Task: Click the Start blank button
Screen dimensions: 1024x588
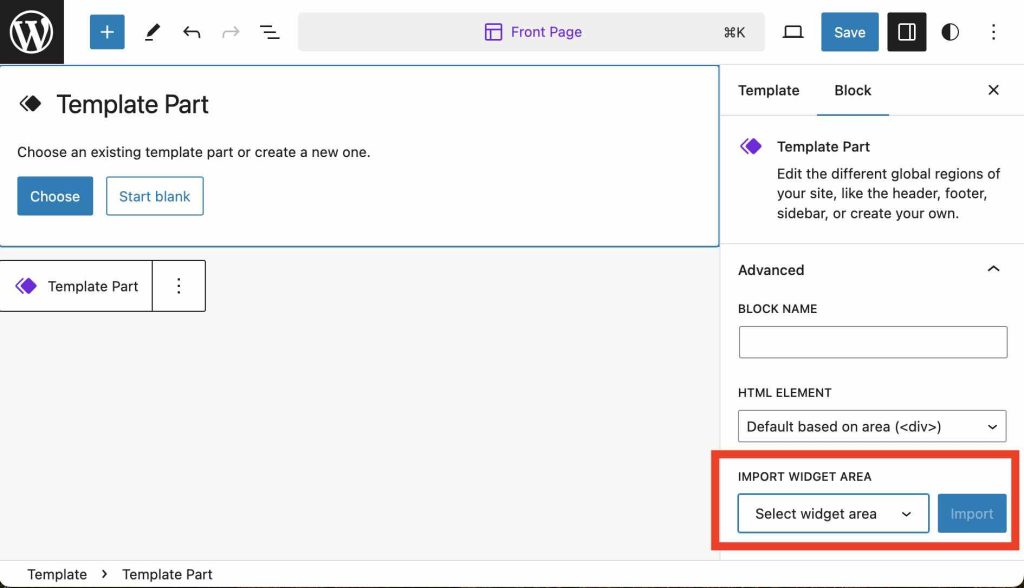Action: (x=154, y=196)
